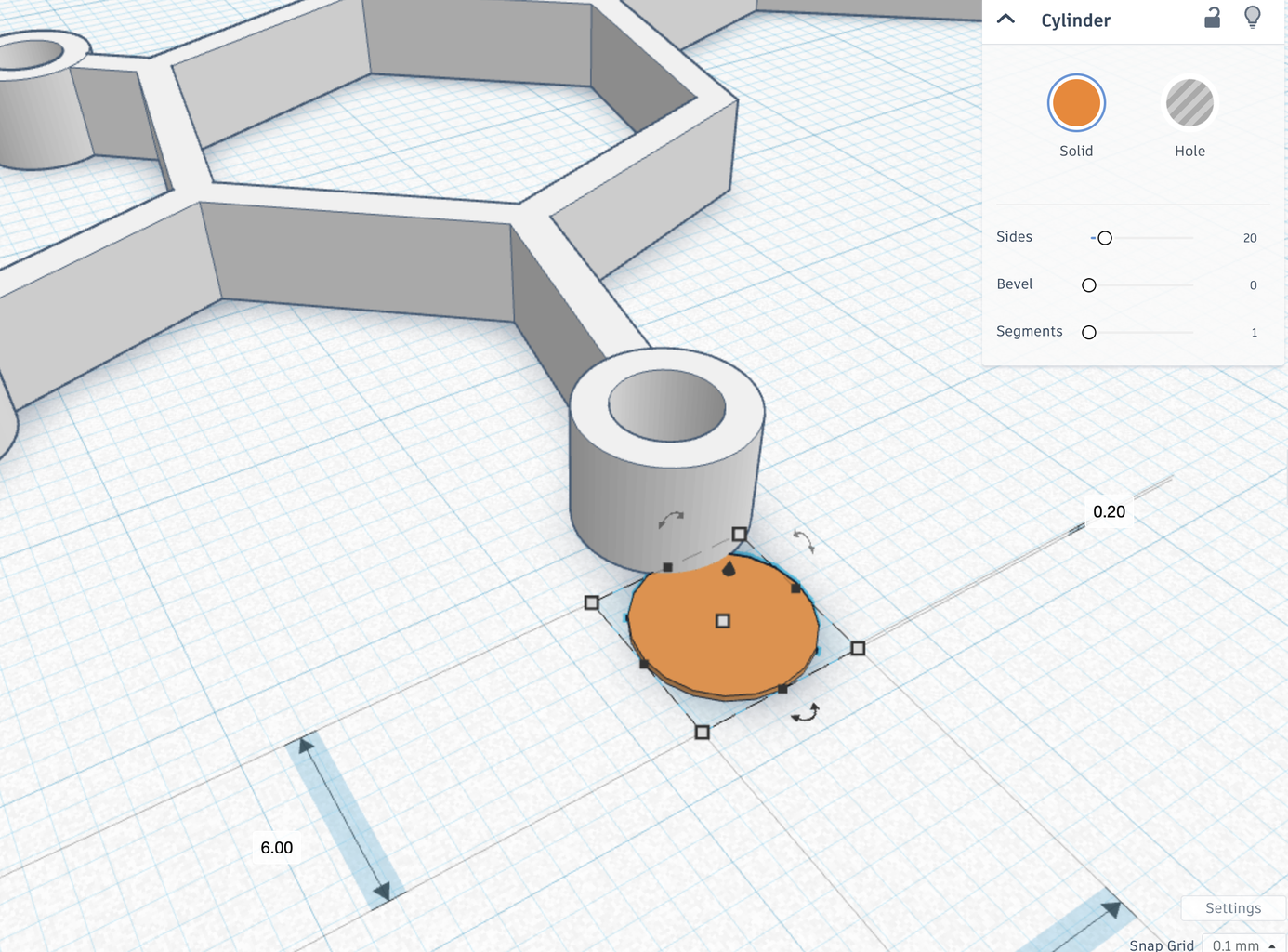The image size is (1288, 952).
Task: Select the 6.00 dimension value to edit it
Action: pos(276,847)
